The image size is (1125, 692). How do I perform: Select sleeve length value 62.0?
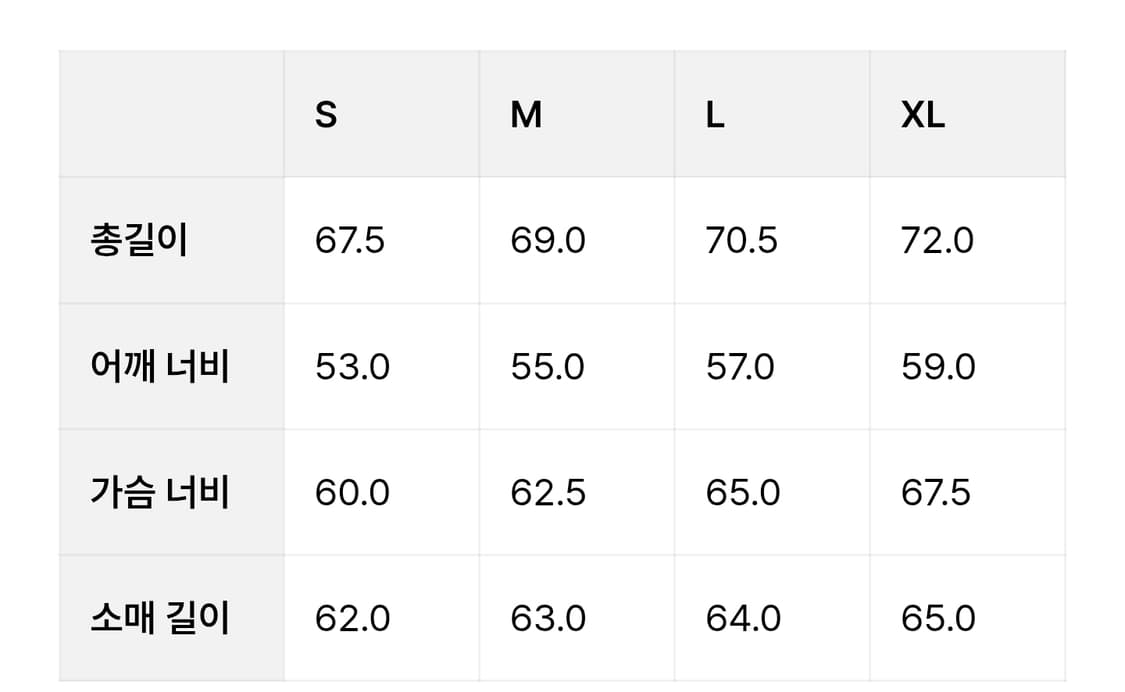point(352,619)
